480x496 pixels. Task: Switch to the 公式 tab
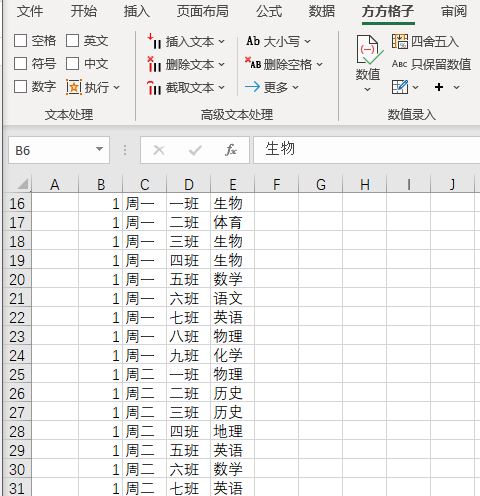tap(269, 12)
